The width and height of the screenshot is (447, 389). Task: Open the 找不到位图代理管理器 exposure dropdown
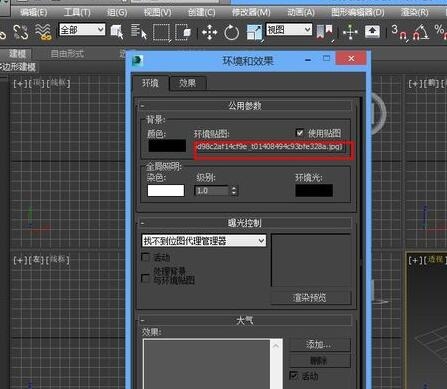(x=204, y=241)
